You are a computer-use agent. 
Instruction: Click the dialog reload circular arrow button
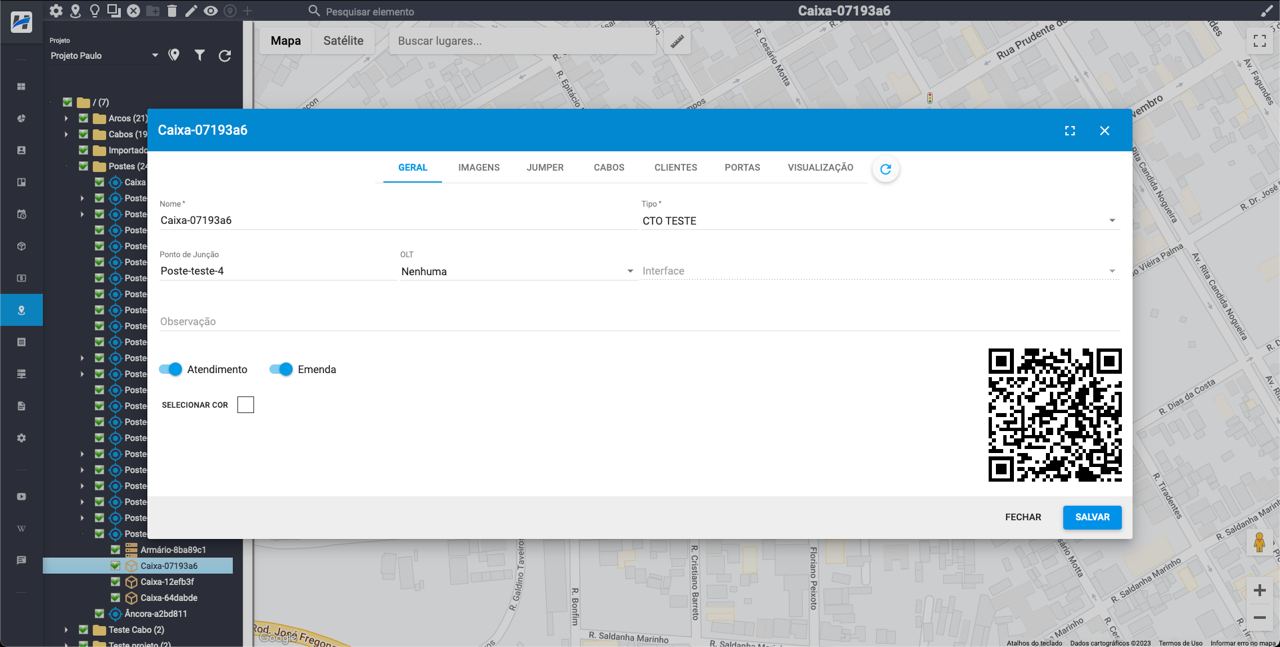[885, 169]
